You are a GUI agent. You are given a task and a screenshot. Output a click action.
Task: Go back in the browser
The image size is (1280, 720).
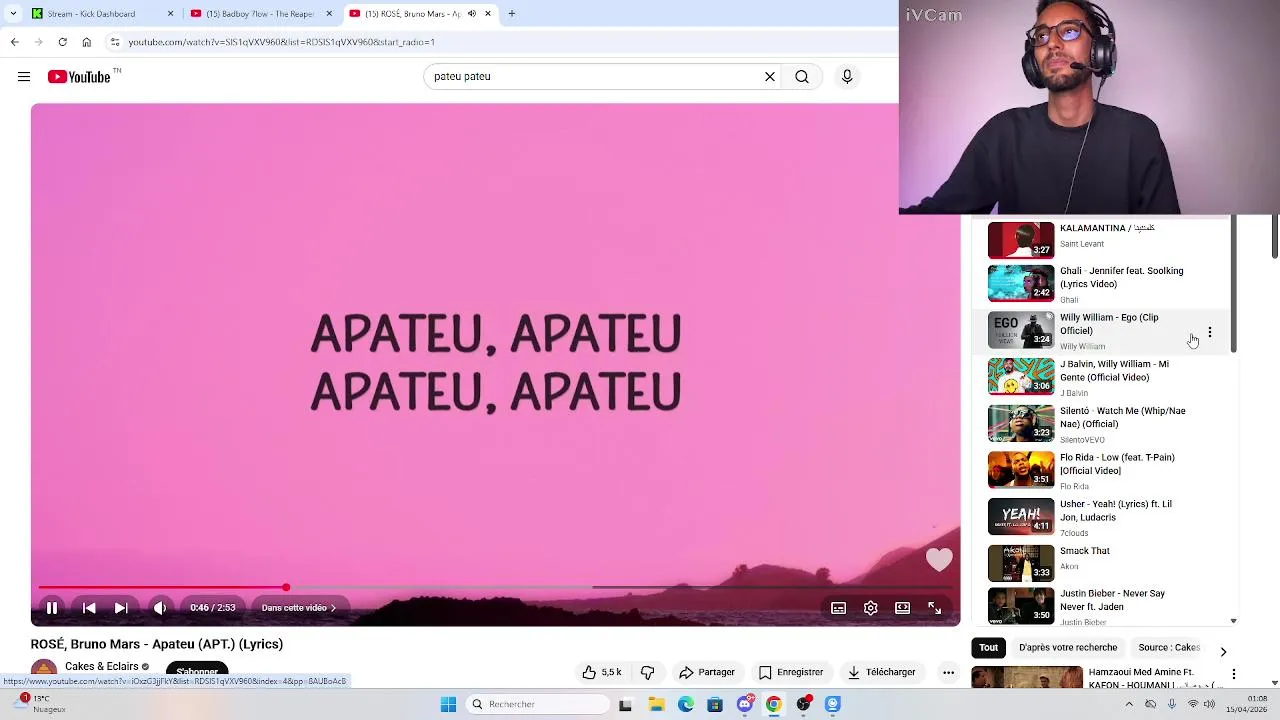14,42
